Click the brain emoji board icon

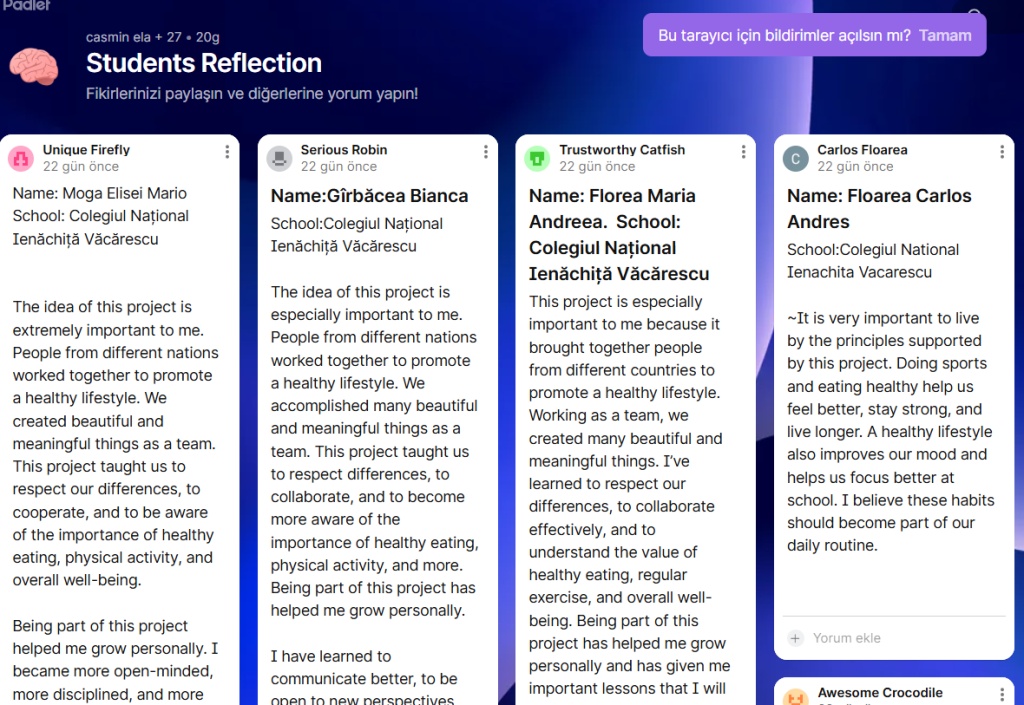[x=34, y=66]
